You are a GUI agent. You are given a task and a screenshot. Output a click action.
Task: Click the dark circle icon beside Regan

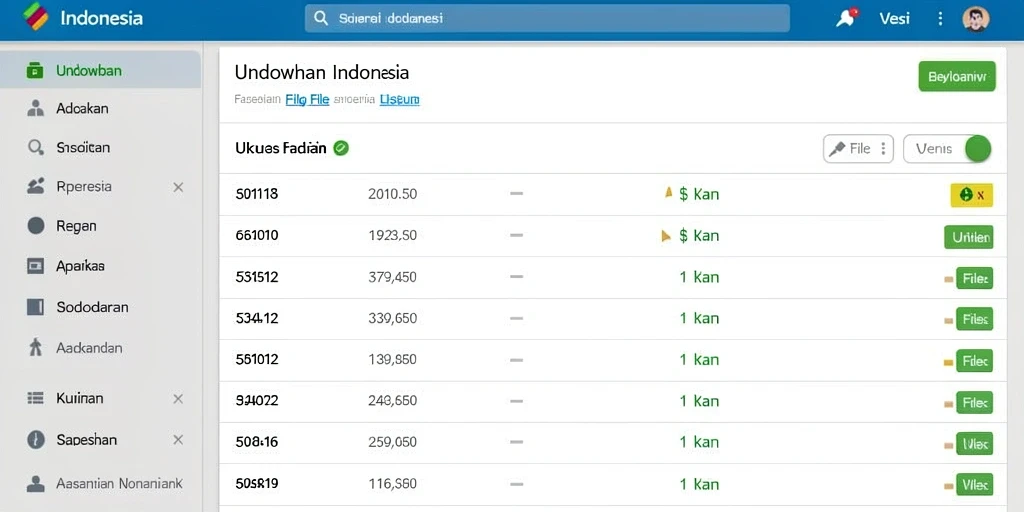[36, 226]
